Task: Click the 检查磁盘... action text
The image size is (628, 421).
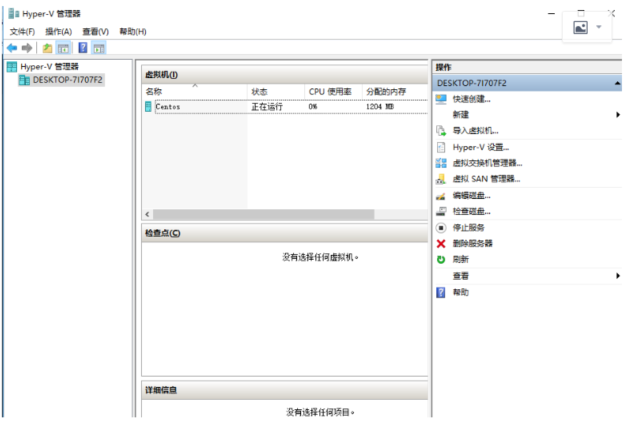Action: coord(471,212)
